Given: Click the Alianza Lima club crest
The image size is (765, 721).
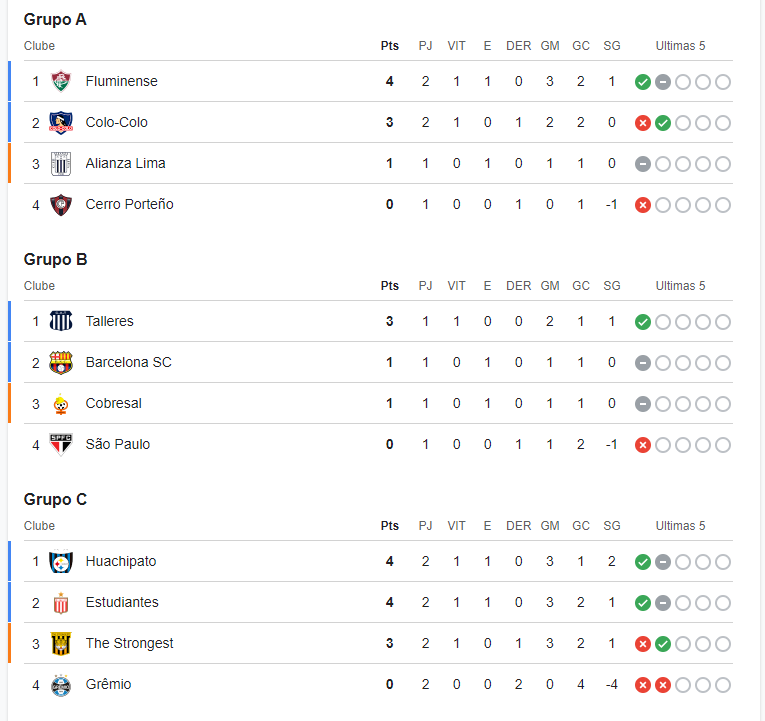Looking at the screenshot, I should click(x=61, y=163).
